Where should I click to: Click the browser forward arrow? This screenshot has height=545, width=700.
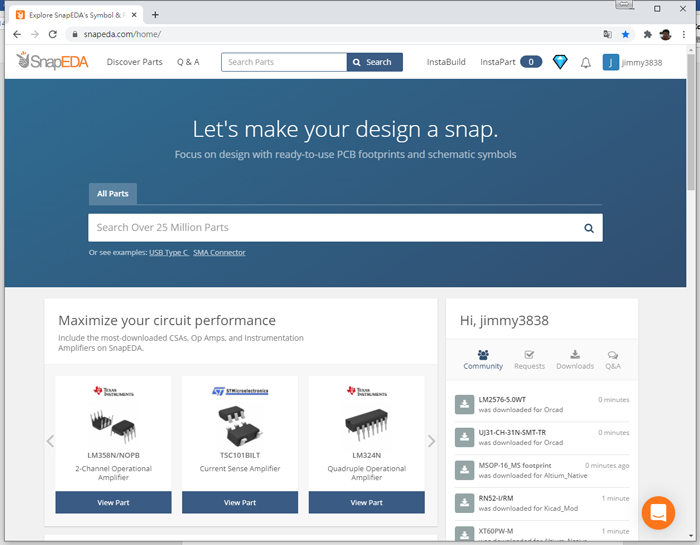tap(35, 34)
